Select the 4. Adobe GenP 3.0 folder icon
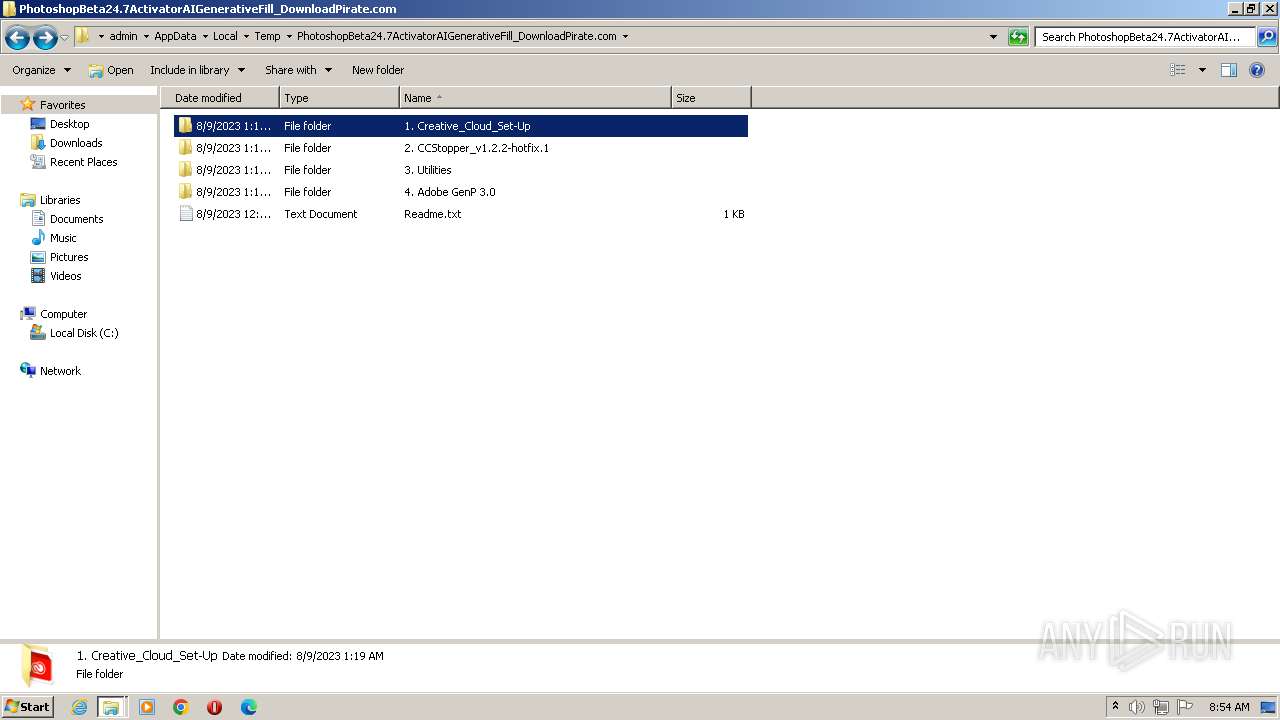 click(x=185, y=192)
